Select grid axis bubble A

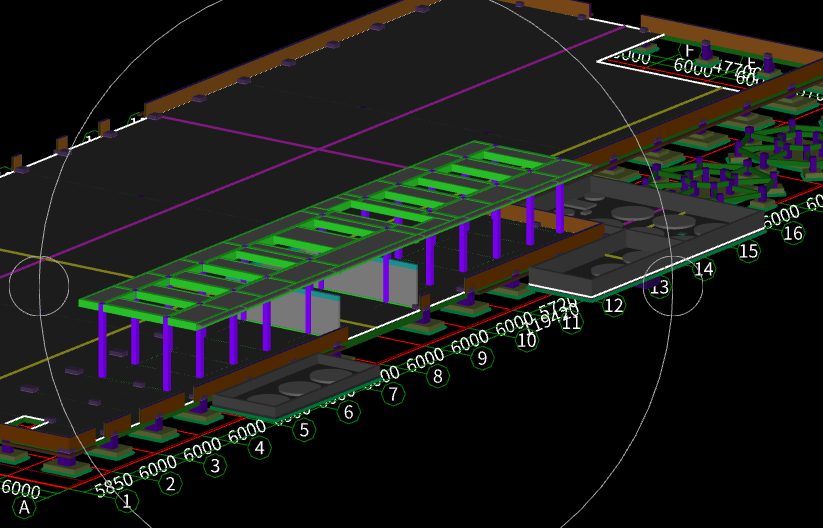click(24, 507)
